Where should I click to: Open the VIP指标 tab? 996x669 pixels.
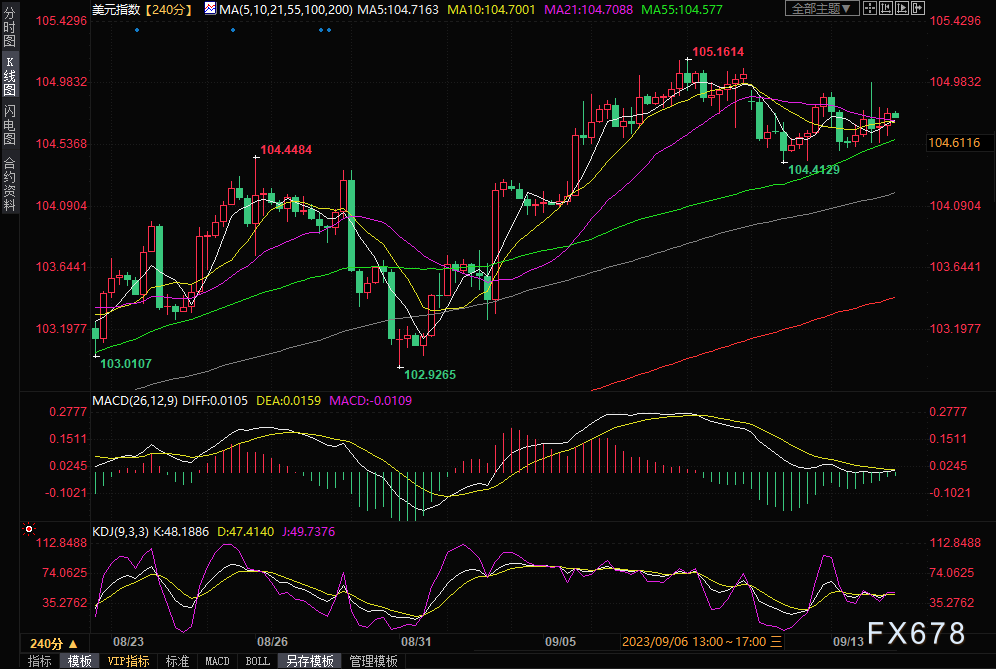click(x=128, y=661)
